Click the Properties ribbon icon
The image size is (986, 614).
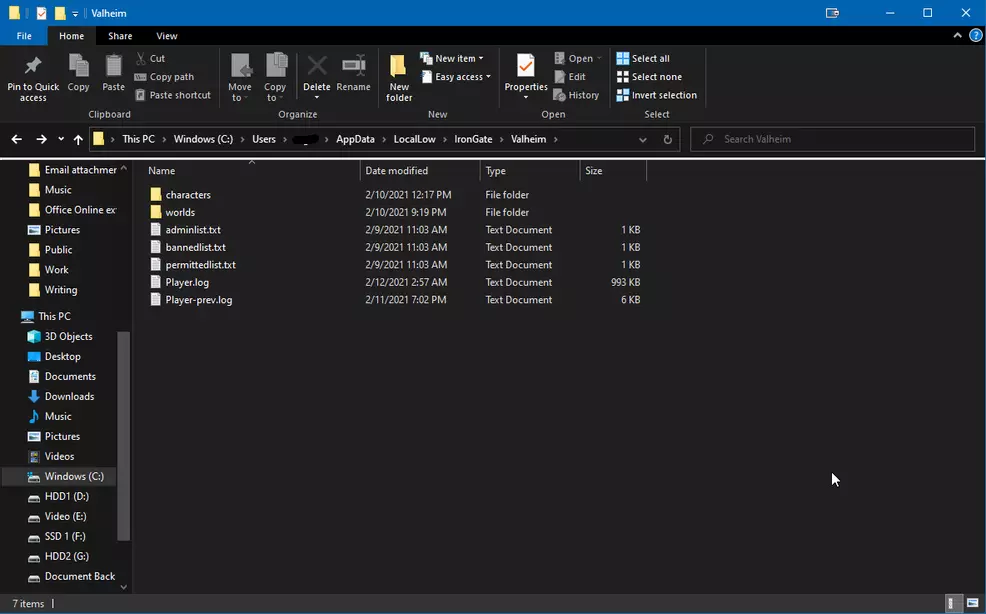point(526,65)
